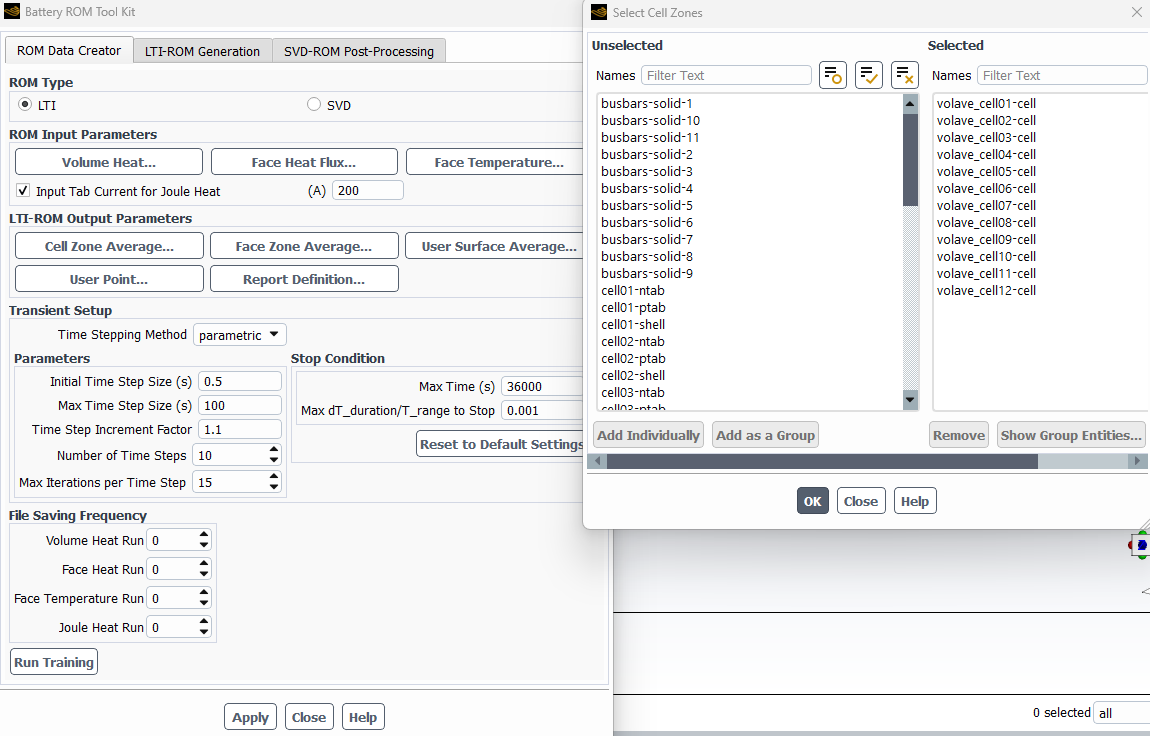
Task: Select the SVD ROM type option
Action: point(314,105)
